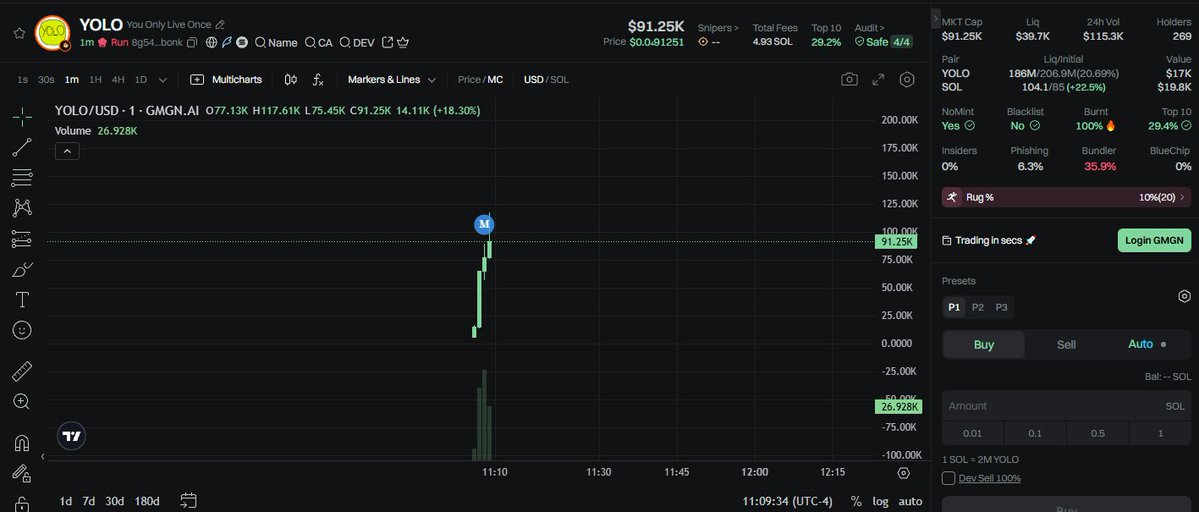The width and height of the screenshot is (1199, 512).
Task: Expand the chart to fullscreen
Action: pos(878,79)
